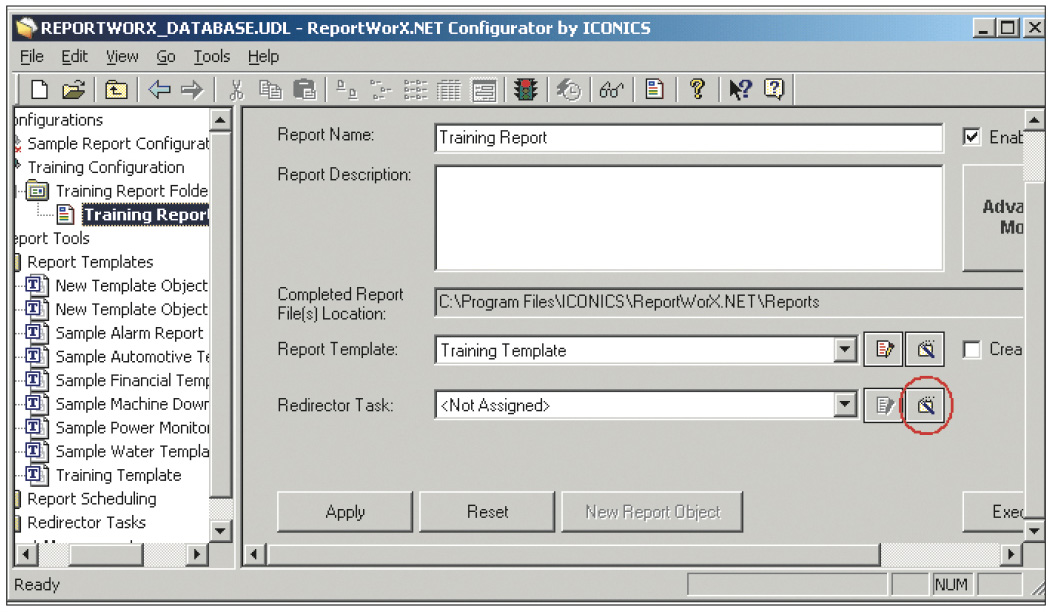This screenshot has height=612, width=1051.
Task: Click the Paste clipboard icon
Action: click(x=304, y=89)
